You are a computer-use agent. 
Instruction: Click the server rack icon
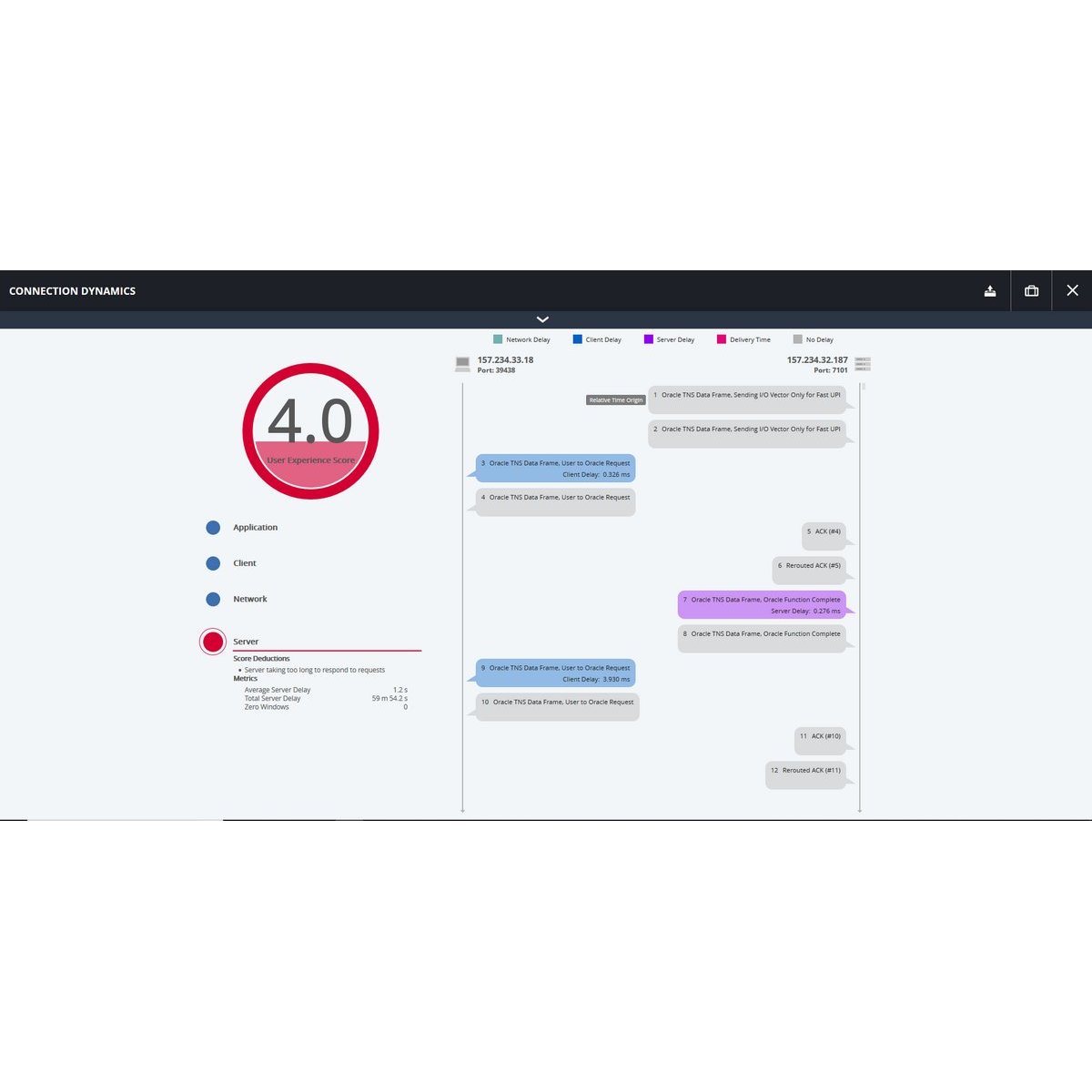coord(863,364)
